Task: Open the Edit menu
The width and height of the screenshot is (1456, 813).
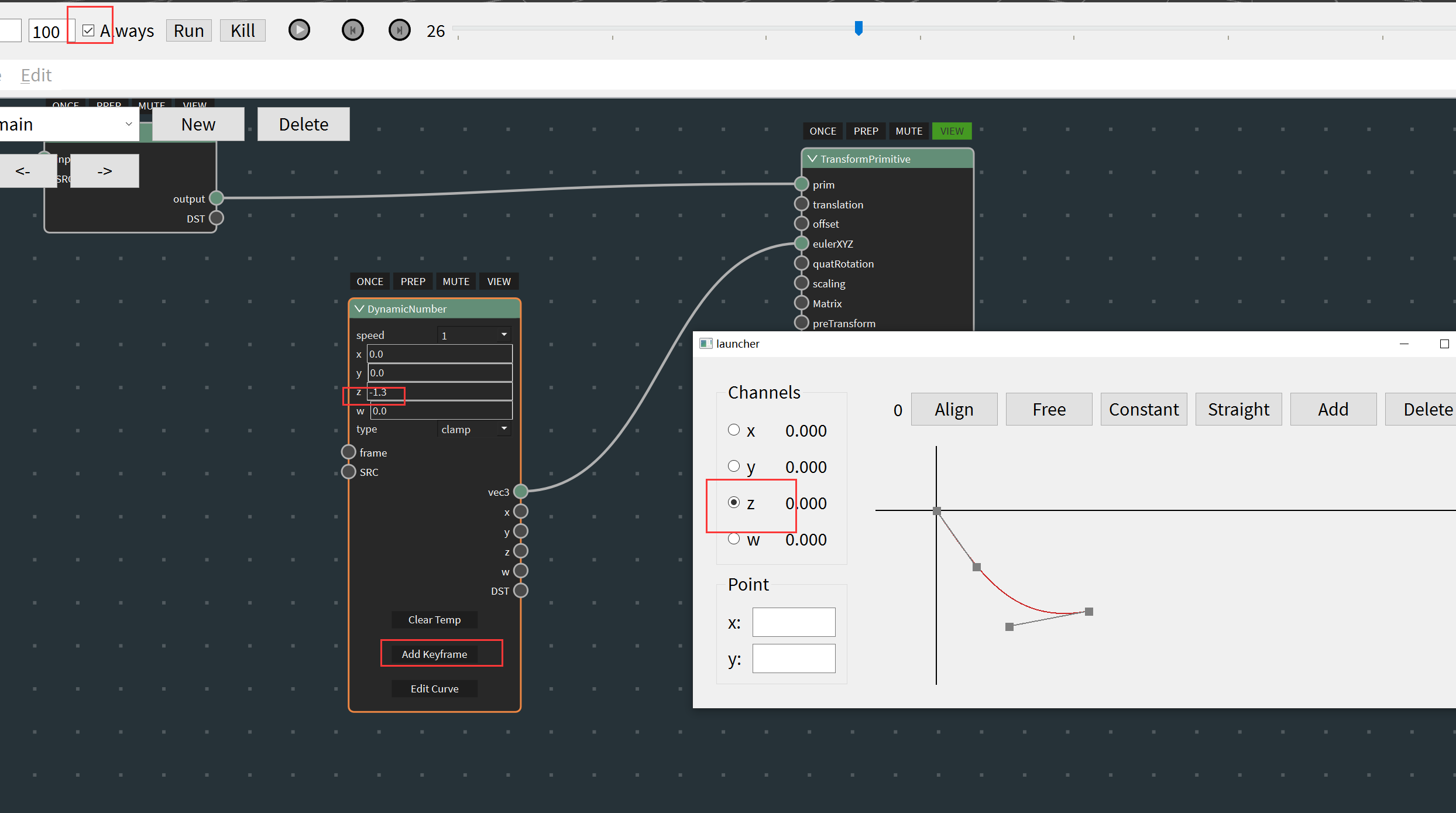Action: pyautogui.click(x=36, y=75)
